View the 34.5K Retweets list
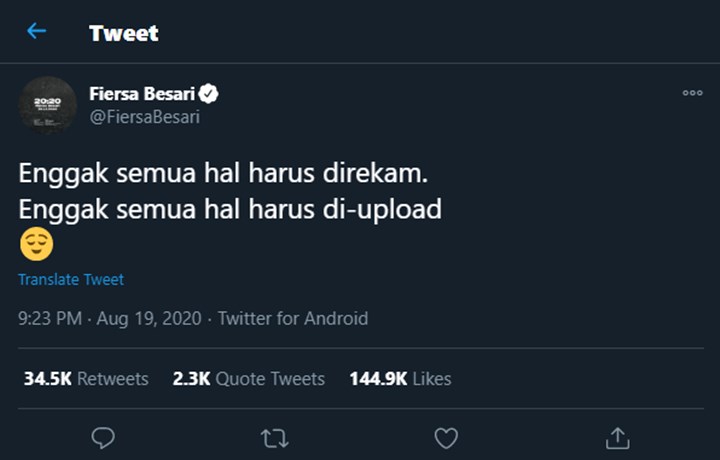The height and width of the screenshot is (460, 720). coord(86,379)
